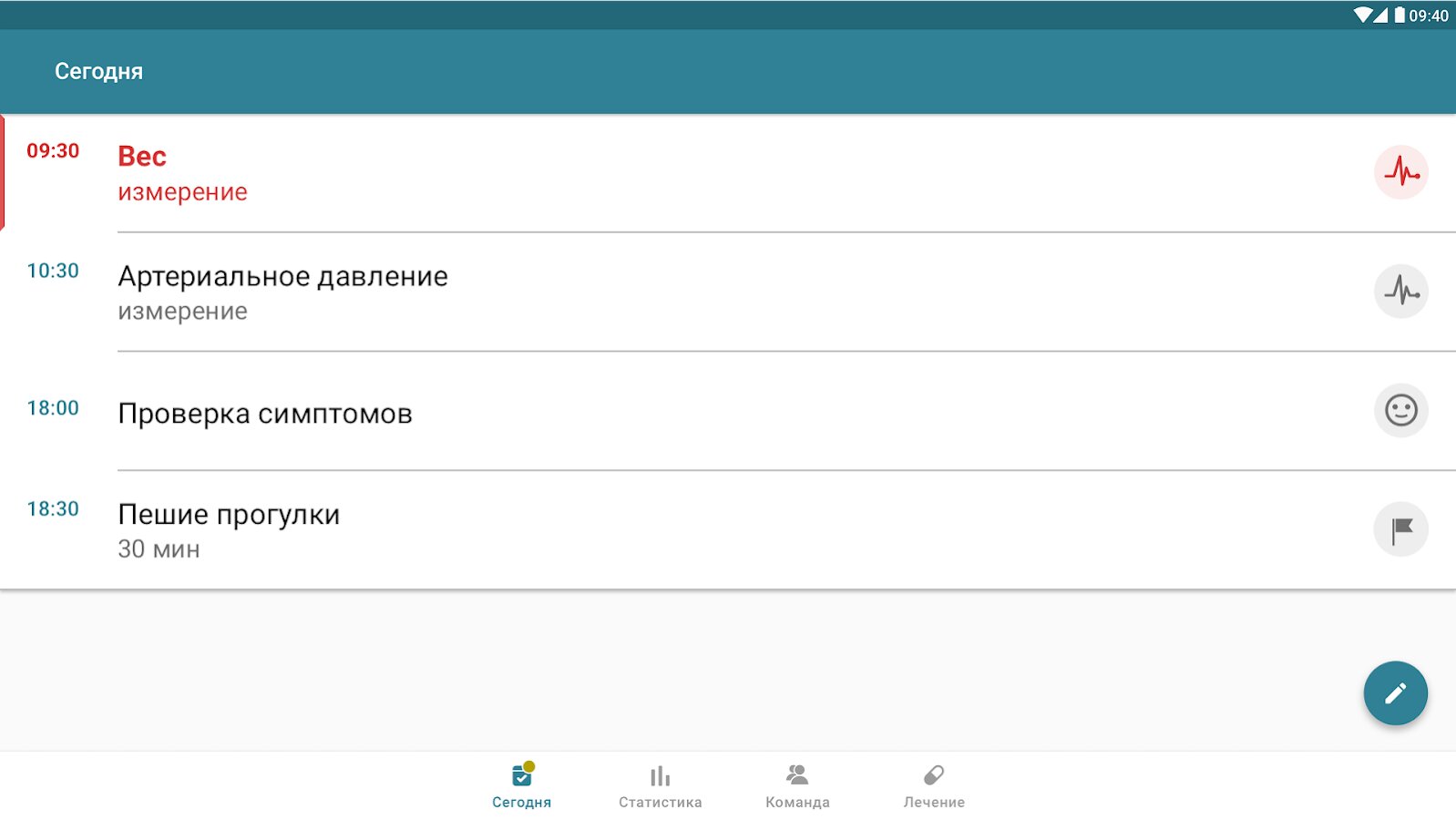Open the Артериальное давление measurement entry
The width and height of the screenshot is (1456, 820).
pos(728,292)
